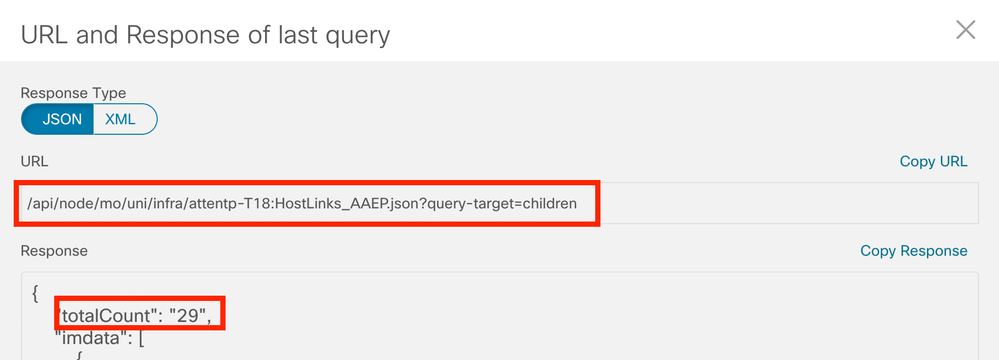This screenshot has width=999, height=360.
Task: Click the URL label above the field
Action: coord(34,161)
